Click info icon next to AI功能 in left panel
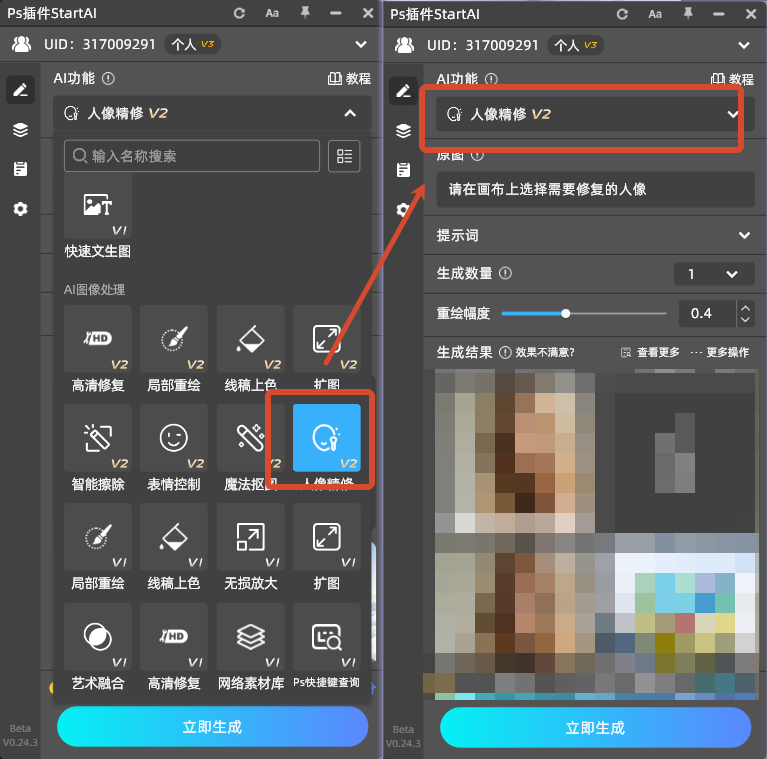 click(x=108, y=78)
